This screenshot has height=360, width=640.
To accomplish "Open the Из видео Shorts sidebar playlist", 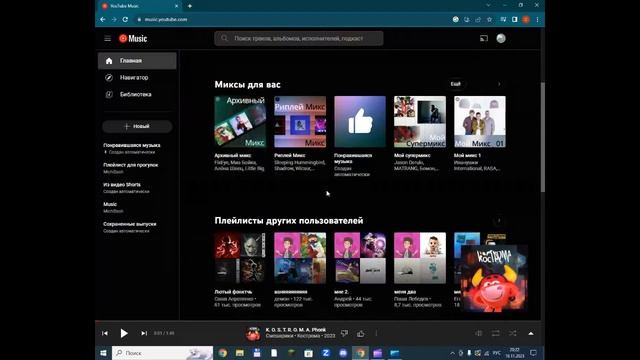I will tap(122, 184).
